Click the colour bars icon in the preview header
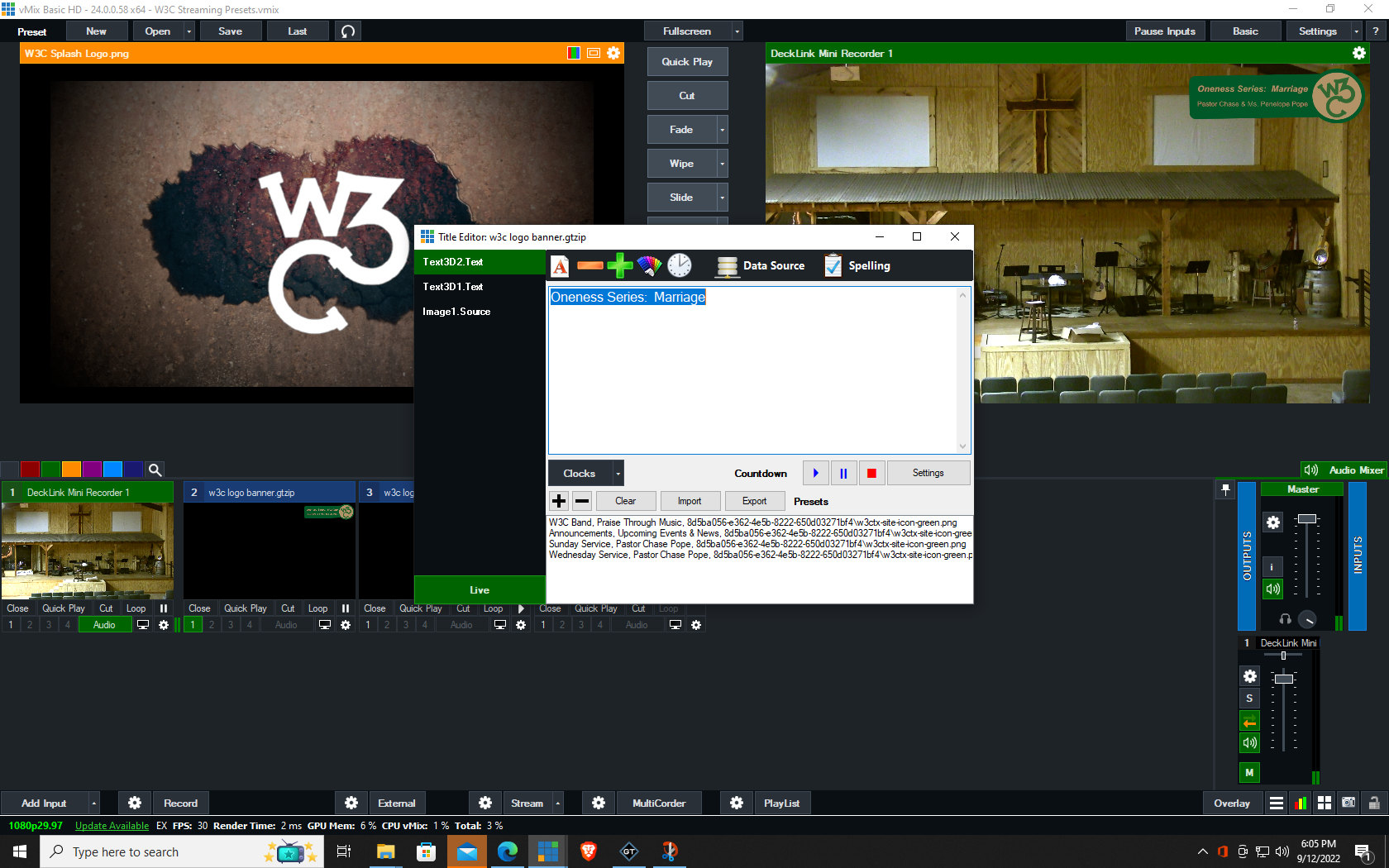Viewport: 1389px width, 868px height. (574, 53)
